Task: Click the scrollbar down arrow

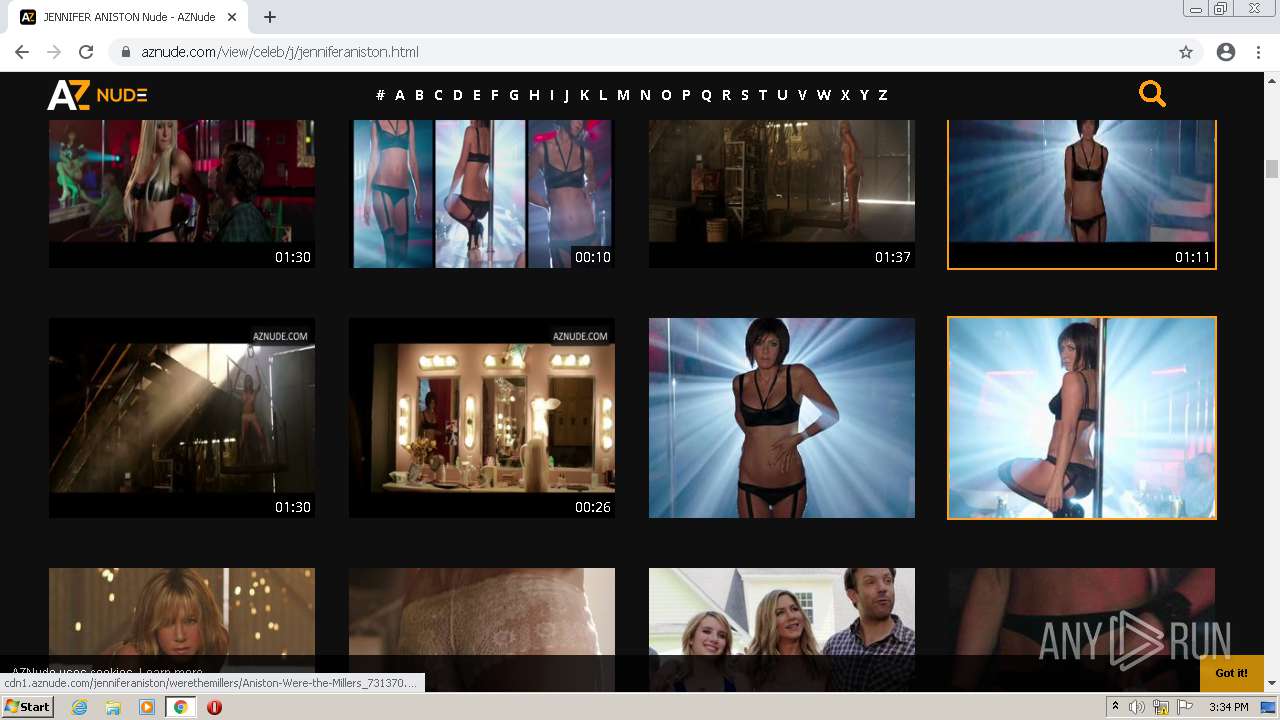Action: [1272, 683]
